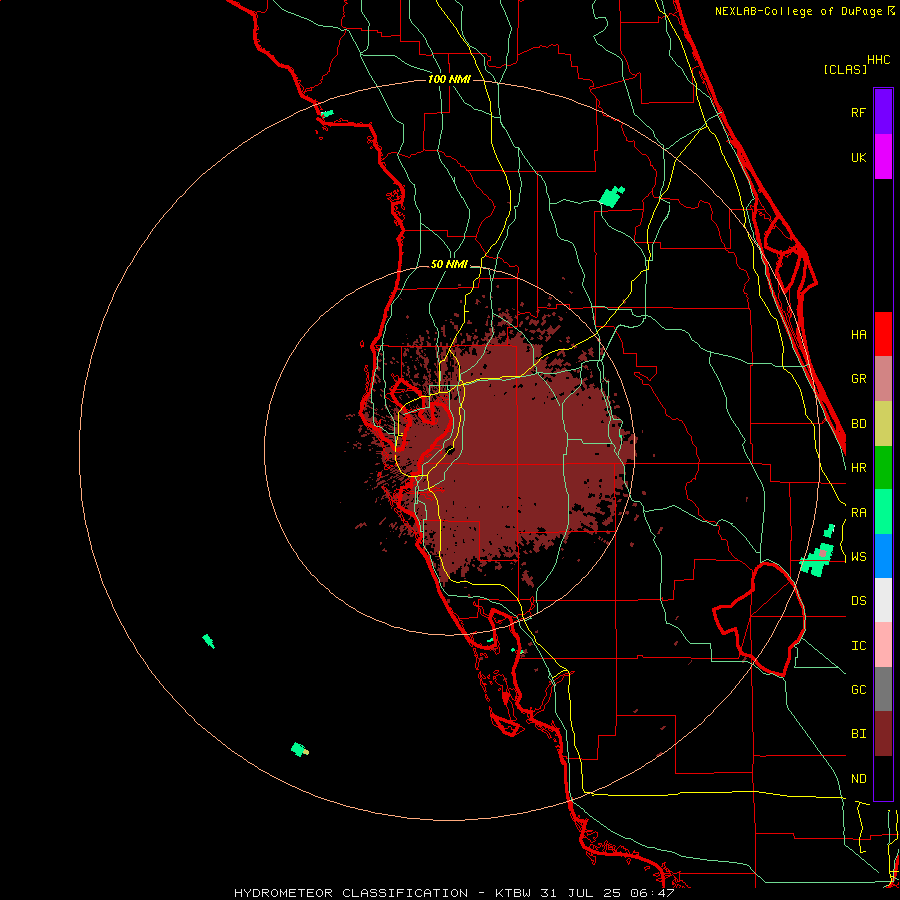Click the "[CLAS]" units label
900x900 pixels.
tap(845, 69)
